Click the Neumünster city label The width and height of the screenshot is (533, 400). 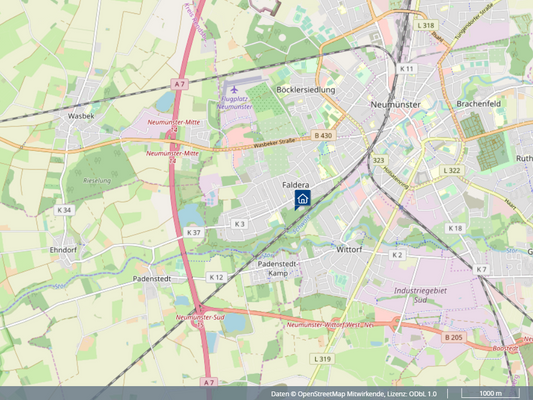click(395, 104)
